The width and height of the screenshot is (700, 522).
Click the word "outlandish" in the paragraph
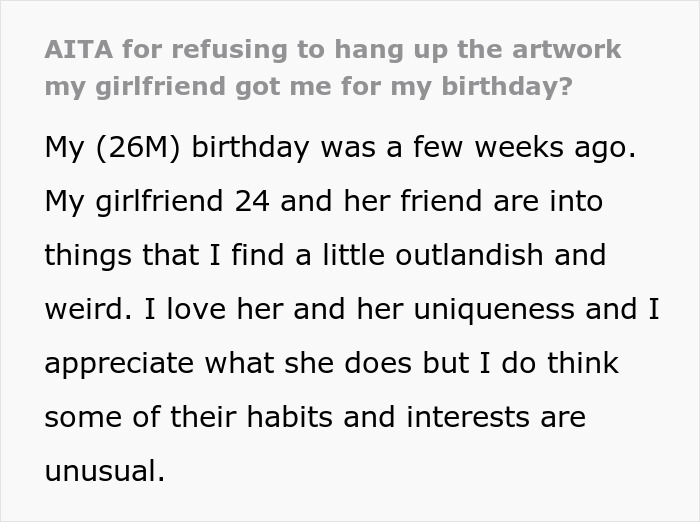[469, 255]
